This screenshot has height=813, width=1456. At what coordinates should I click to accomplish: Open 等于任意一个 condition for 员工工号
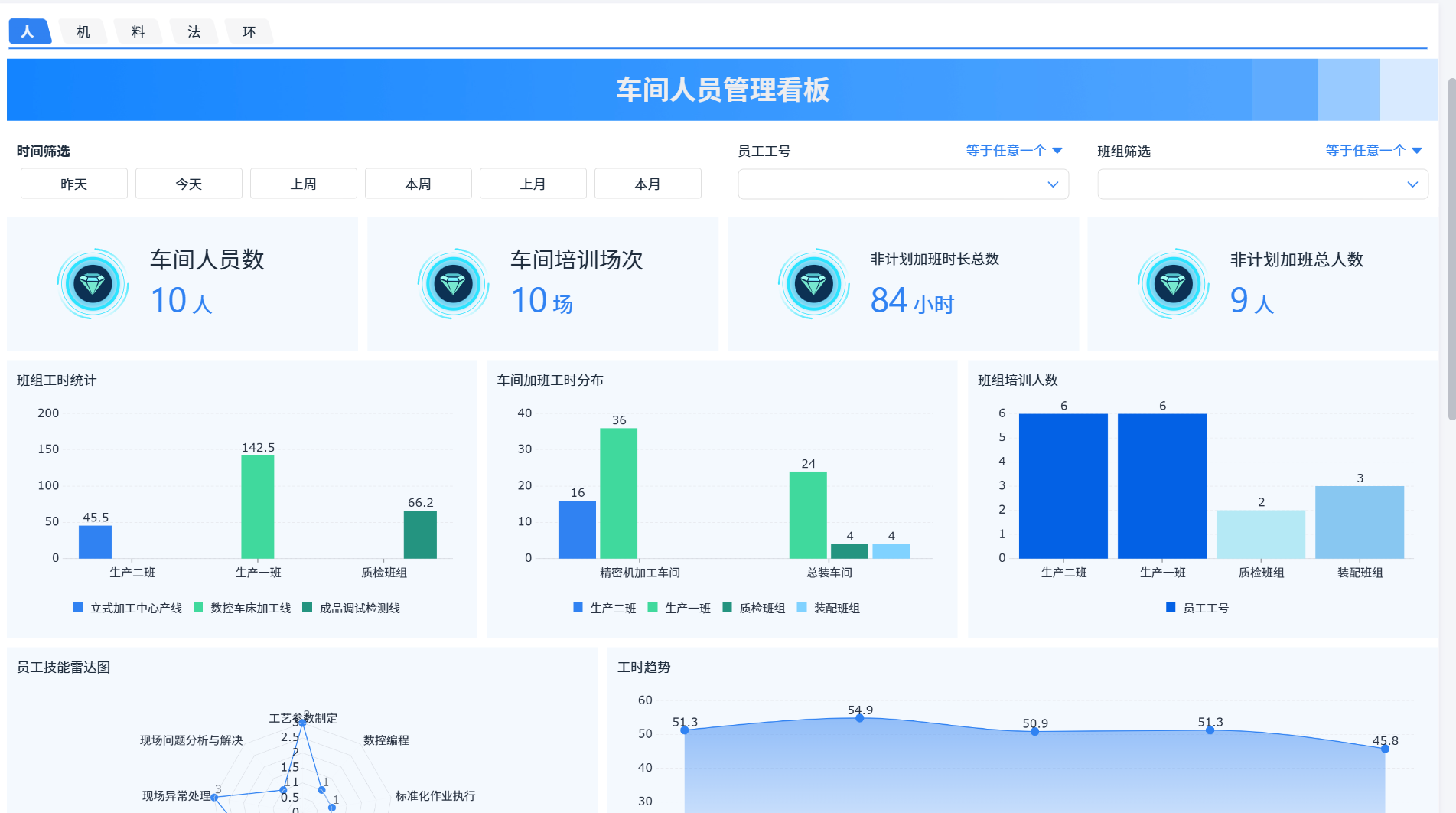(1014, 151)
